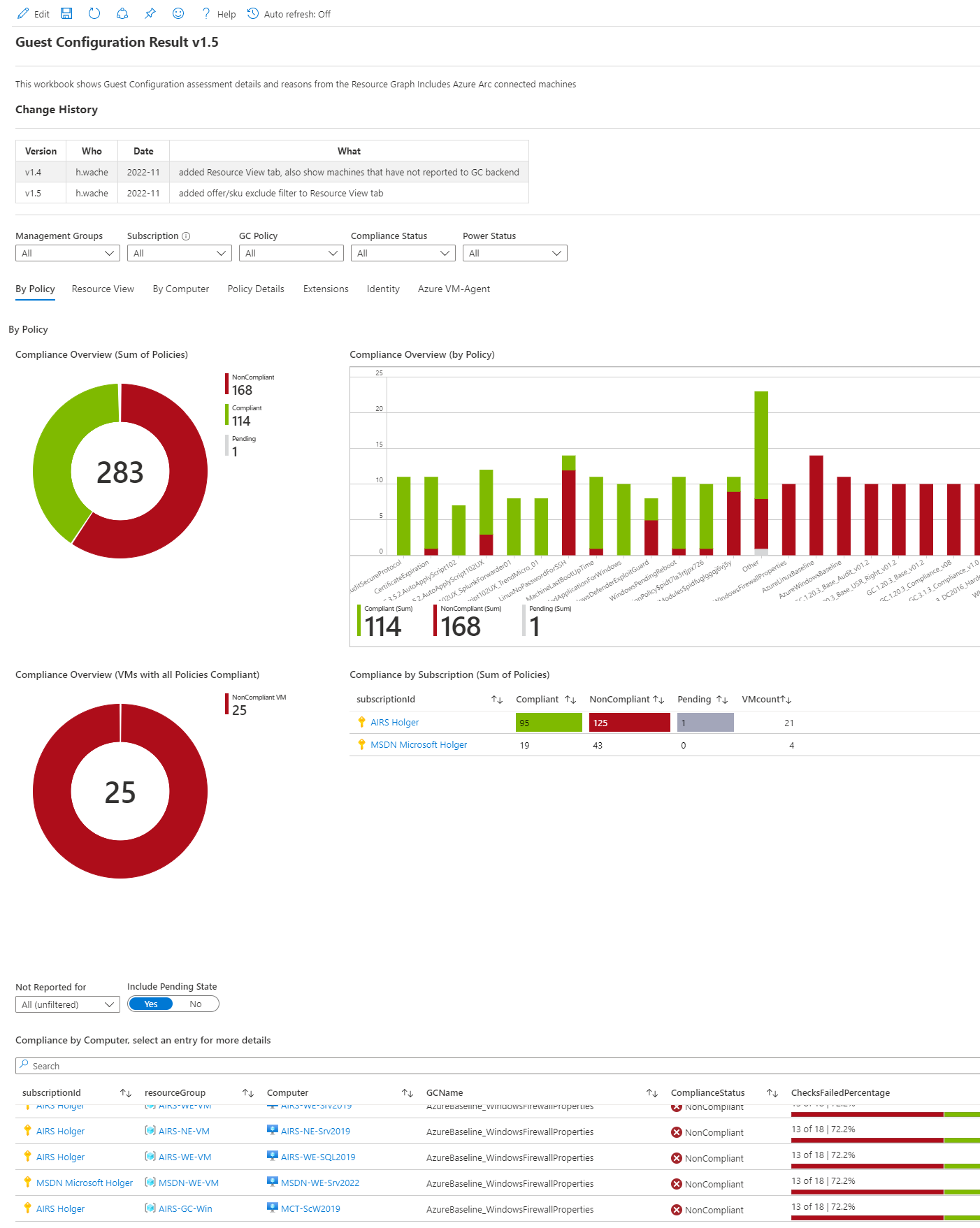Sort the NonCompliant column in subscription table
This screenshot has width=980, height=1228.
(x=658, y=700)
